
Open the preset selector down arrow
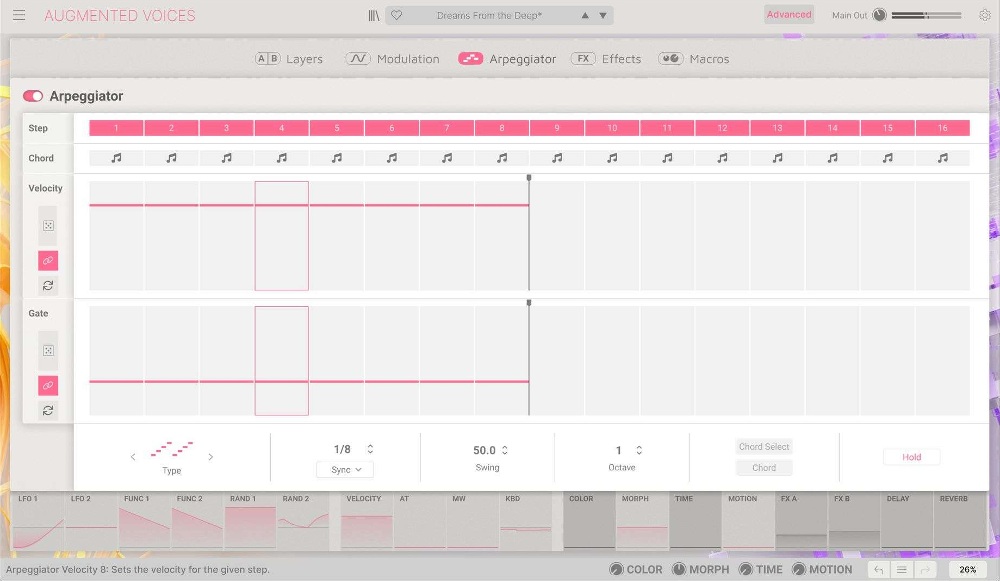[601, 14]
